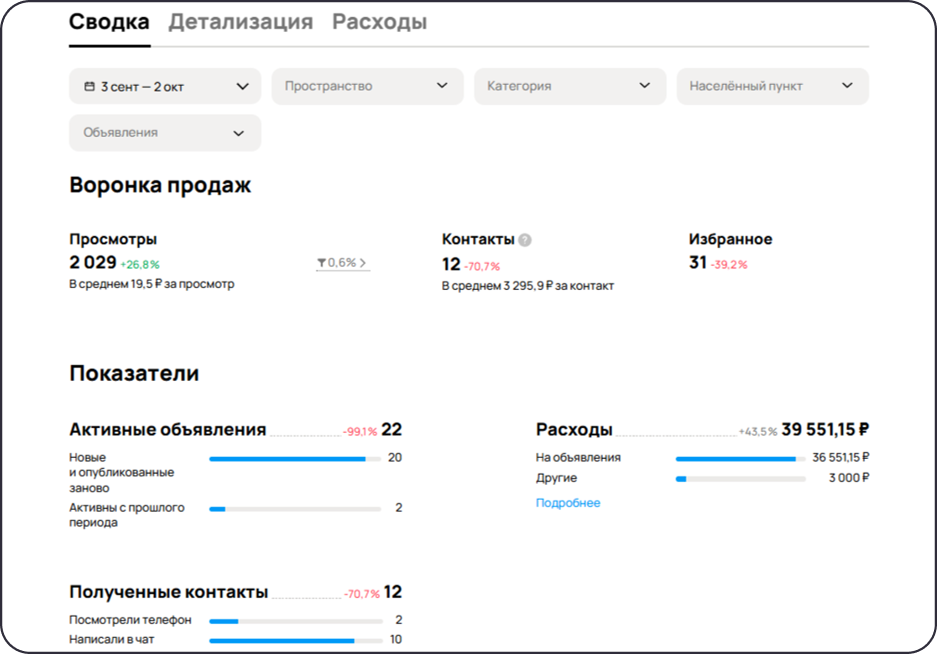Click the Избранное count 31

tap(697, 262)
